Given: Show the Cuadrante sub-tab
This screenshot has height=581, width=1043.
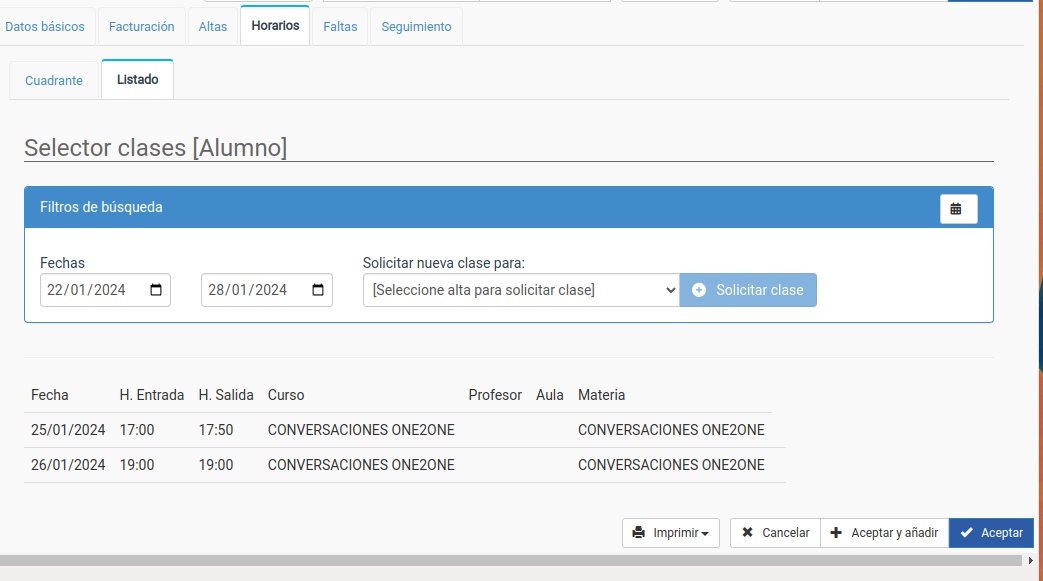Looking at the screenshot, I should pos(54,81).
